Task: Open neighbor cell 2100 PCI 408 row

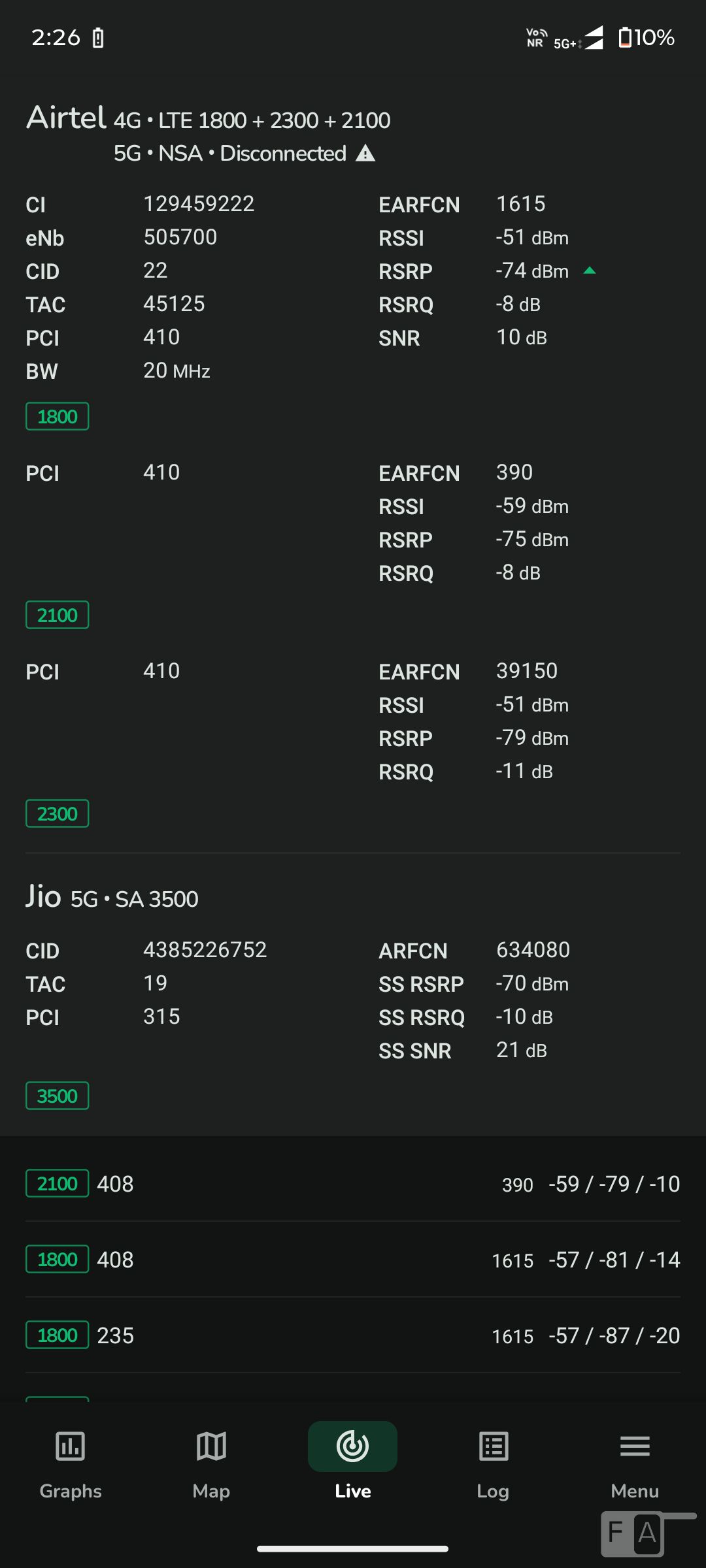Action: (353, 1184)
